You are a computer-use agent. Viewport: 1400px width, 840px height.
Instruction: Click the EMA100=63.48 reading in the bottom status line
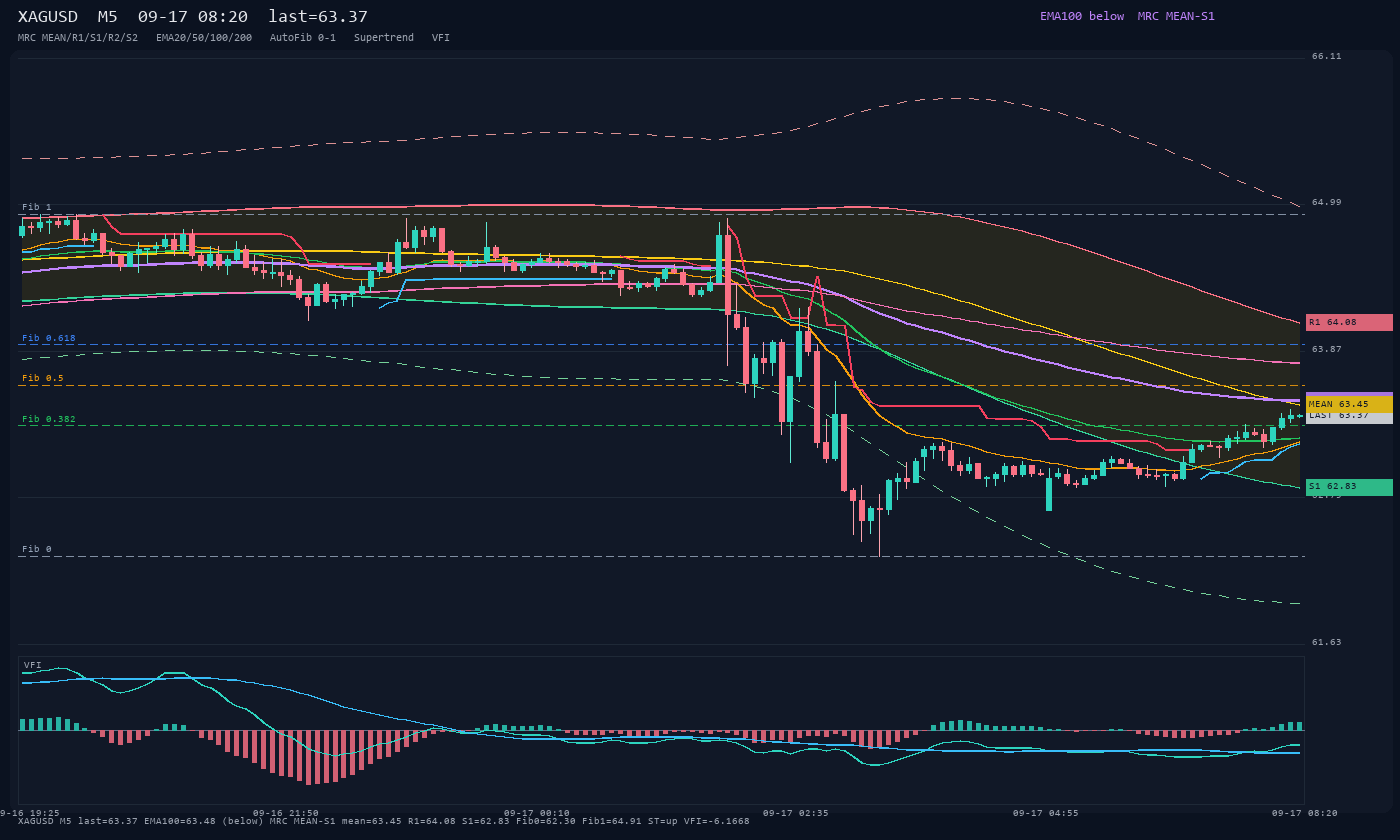click(x=180, y=821)
